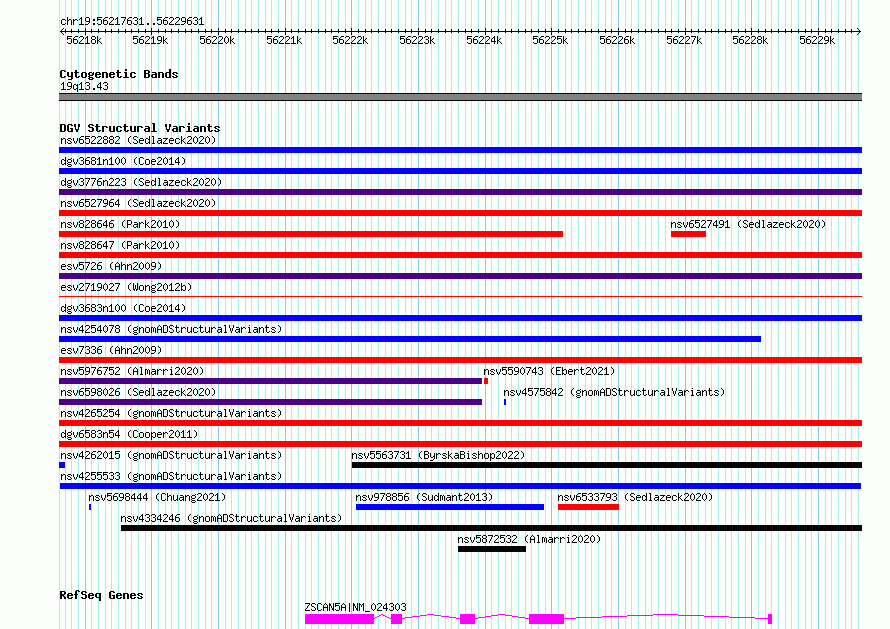
Task: Click the black bar under nsv5563731 (ByrskaBishop2022)
Action: point(607,465)
